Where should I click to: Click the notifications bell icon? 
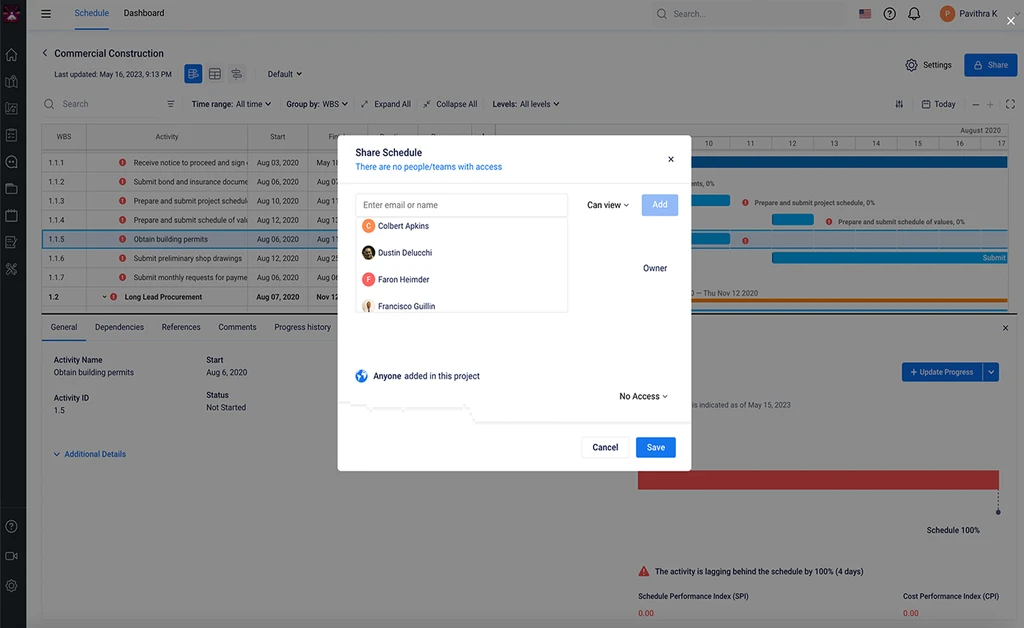pos(914,14)
